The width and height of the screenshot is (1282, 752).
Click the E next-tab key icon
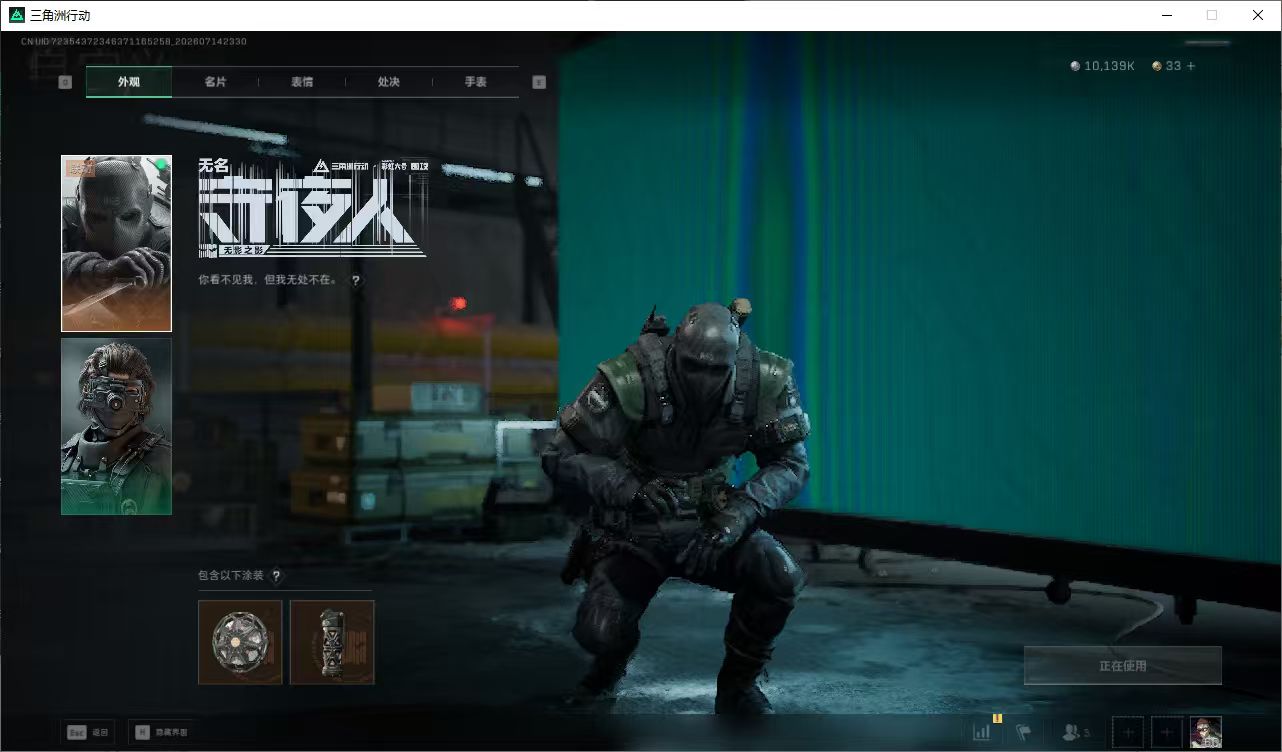pyautogui.click(x=539, y=82)
